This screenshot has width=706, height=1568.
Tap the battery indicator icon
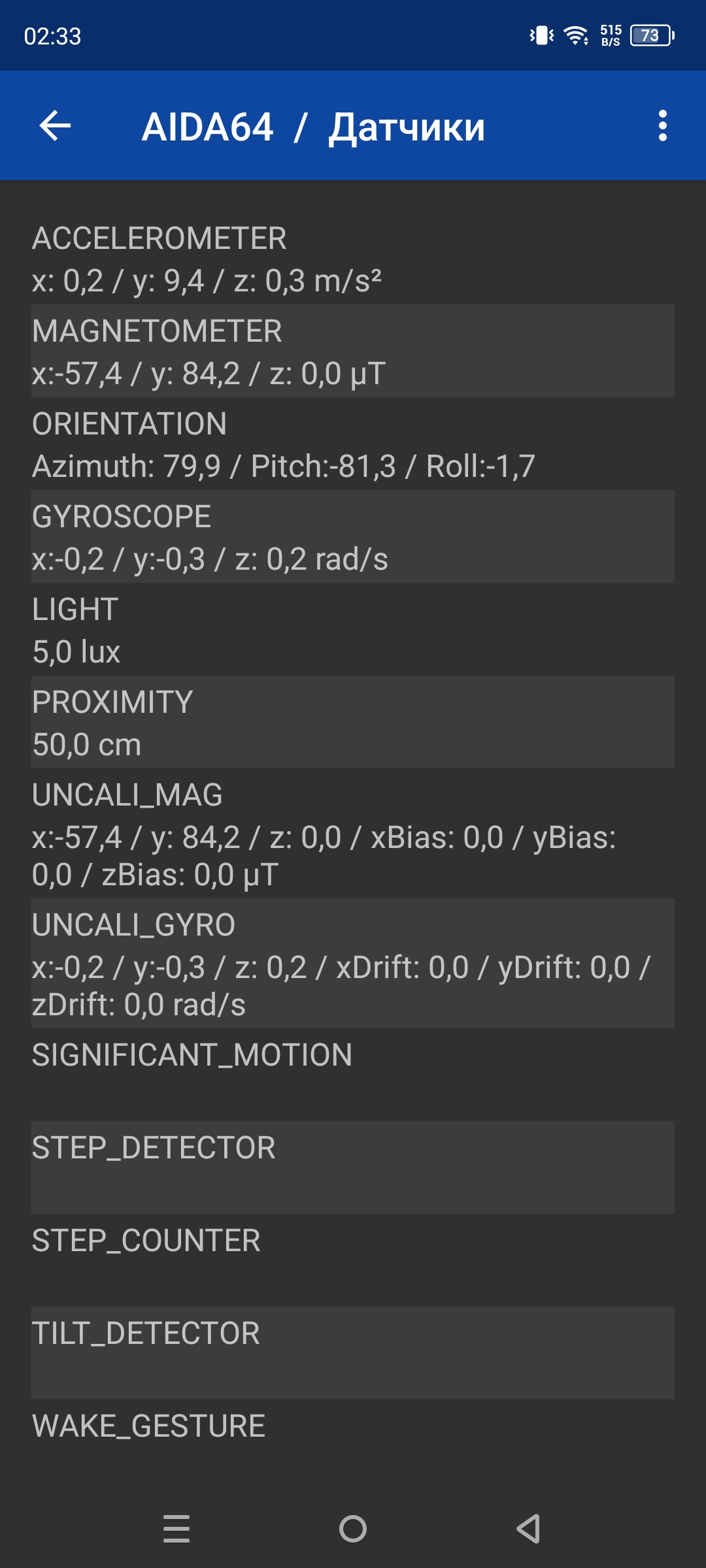coord(652,35)
